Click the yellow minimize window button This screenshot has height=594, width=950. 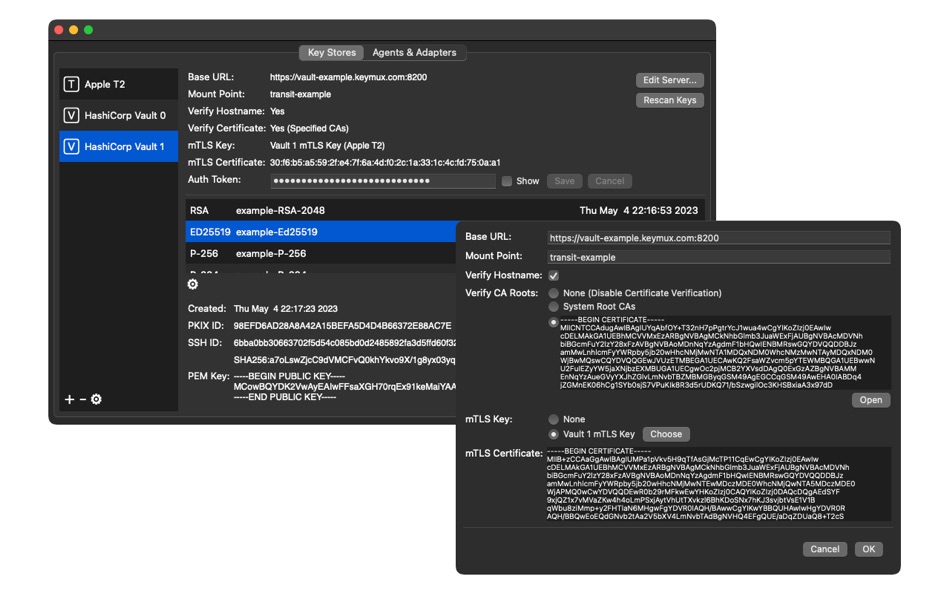73,30
